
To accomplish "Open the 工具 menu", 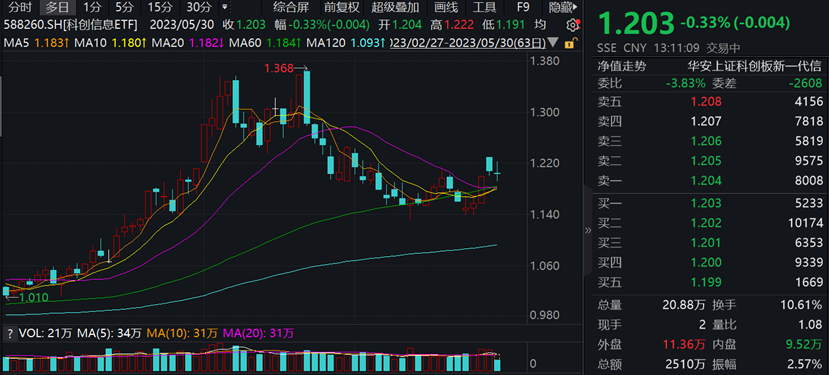I will point(484,7).
